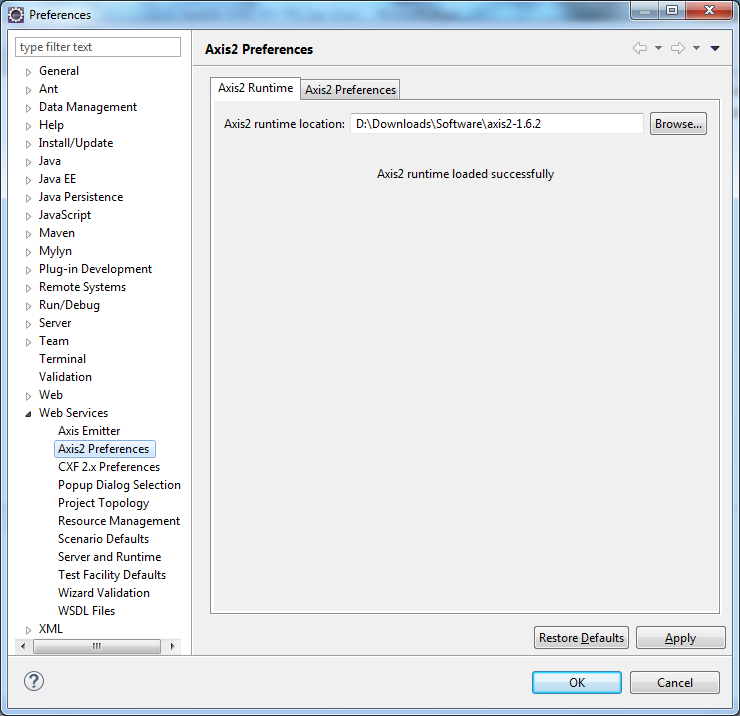The image size is (740, 716).
Task: Expand the XML node
Action: pos(28,630)
